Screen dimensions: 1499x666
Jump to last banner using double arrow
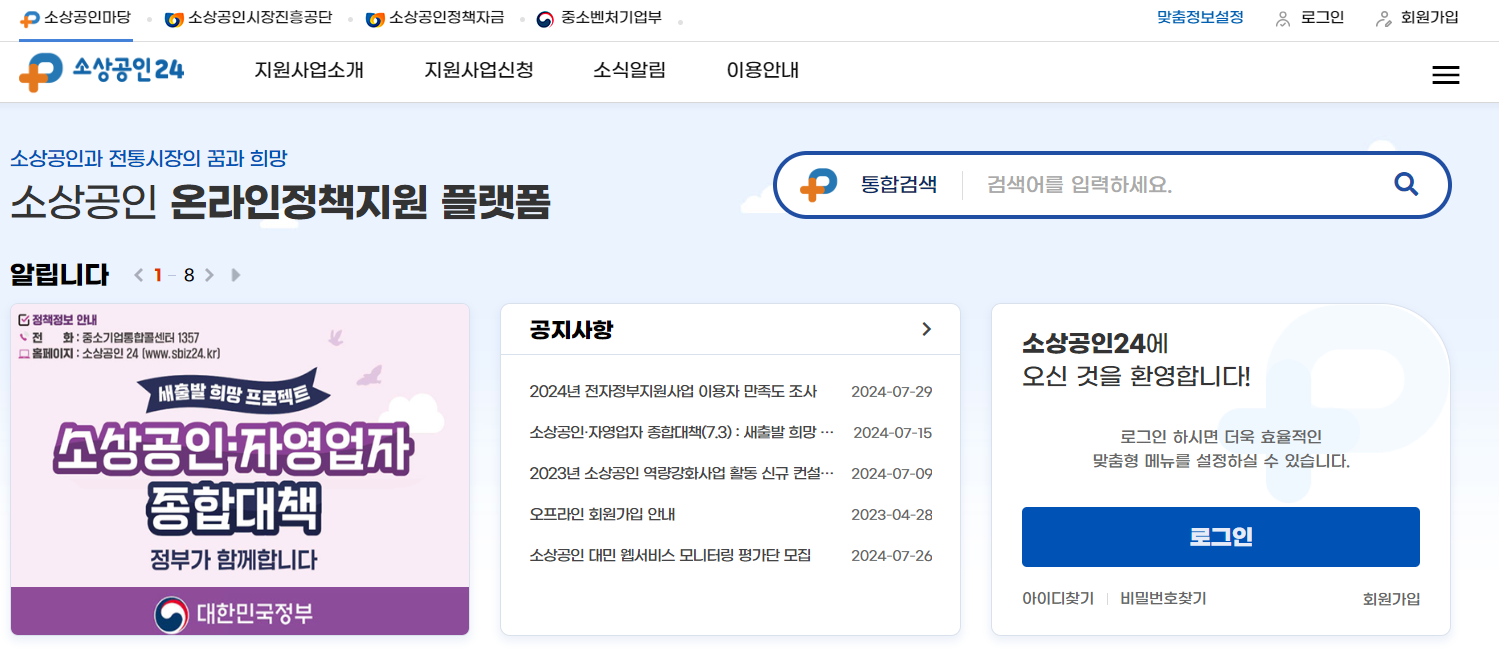pos(235,274)
